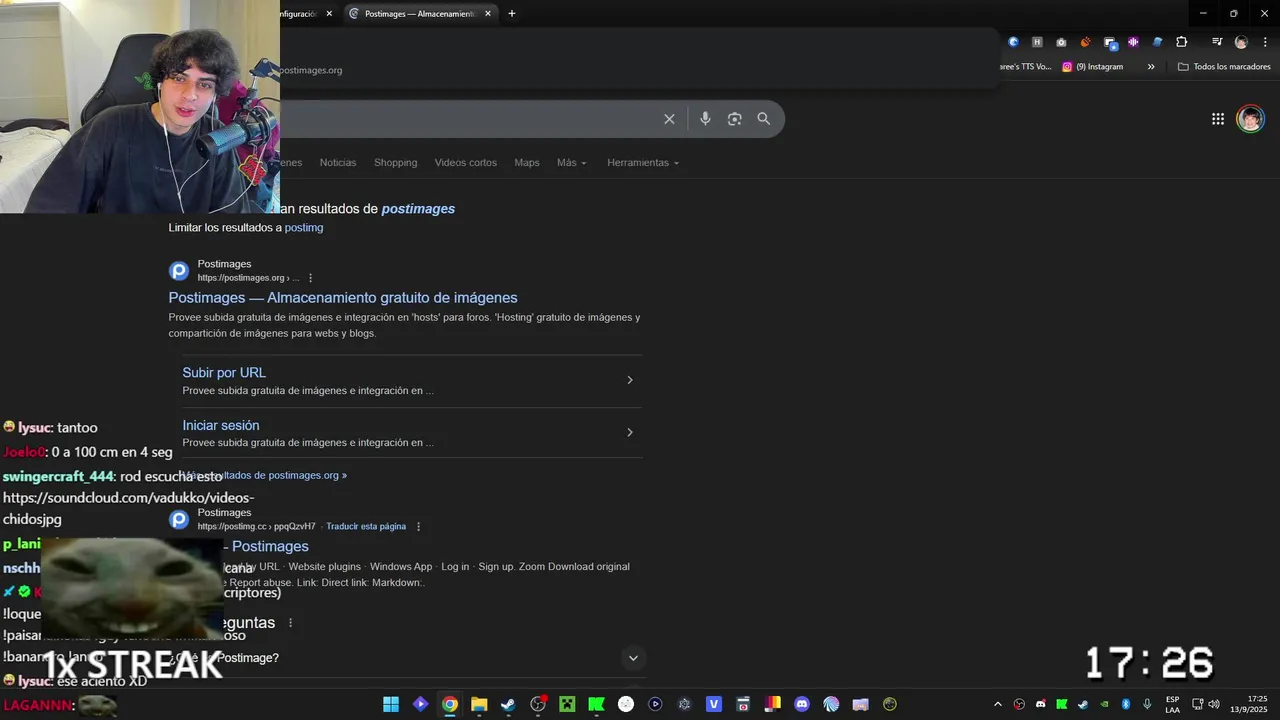Open the Iniciar sesión sitelink arrow
Screen dimensions: 1280x720
click(630, 432)
